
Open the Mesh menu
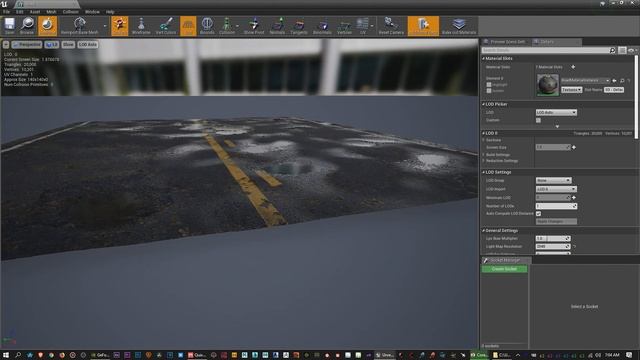click(x=51, y=12)
